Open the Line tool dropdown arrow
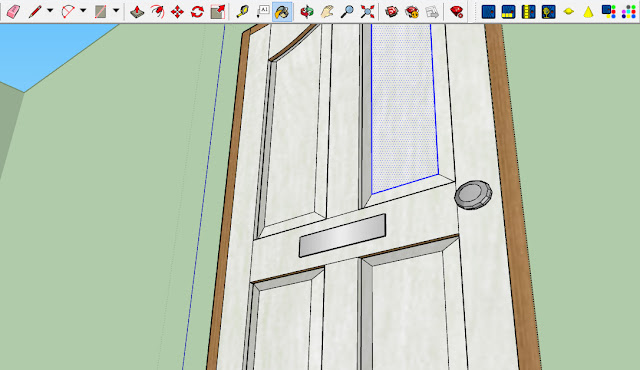Screen dimensions: 640x370 pos(50,11)
